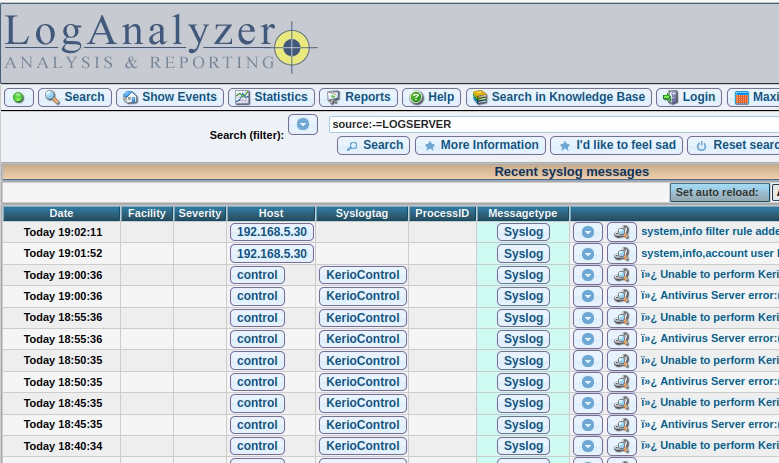
Task: Open the dropdown arrow beside Antivirus Server error at 18:45:35
Action: [588, 425]
